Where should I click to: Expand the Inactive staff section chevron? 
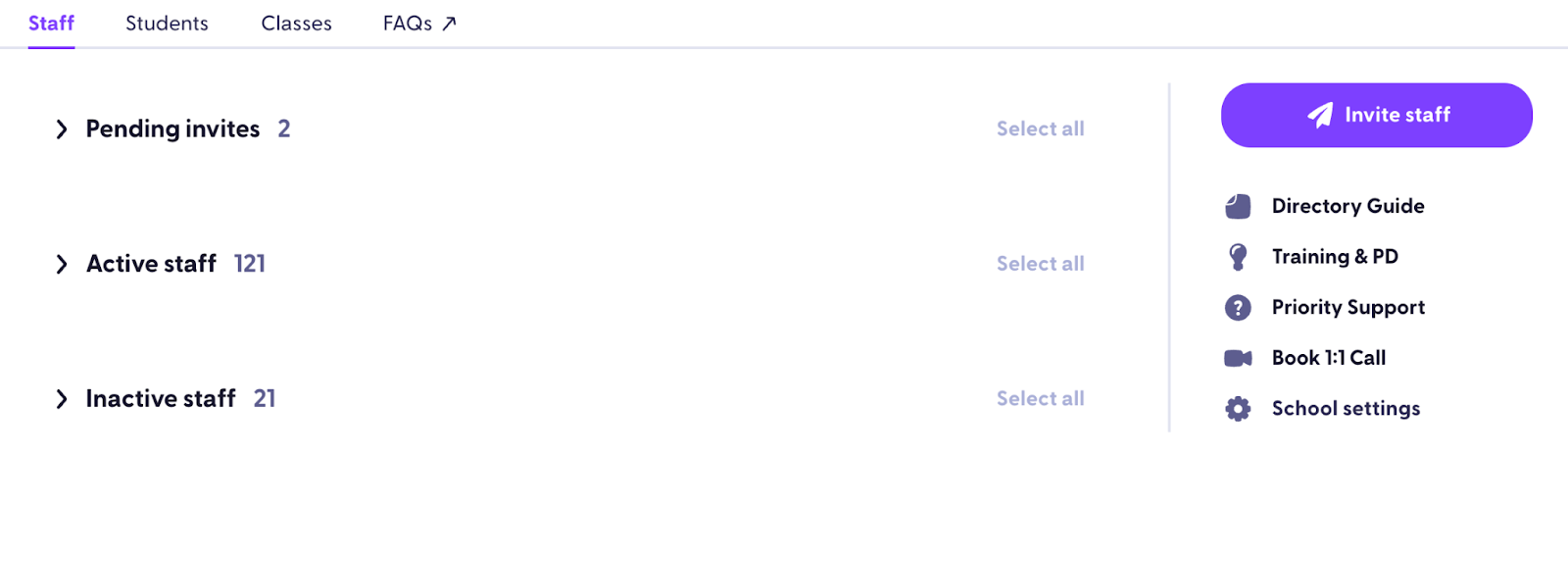62,399
